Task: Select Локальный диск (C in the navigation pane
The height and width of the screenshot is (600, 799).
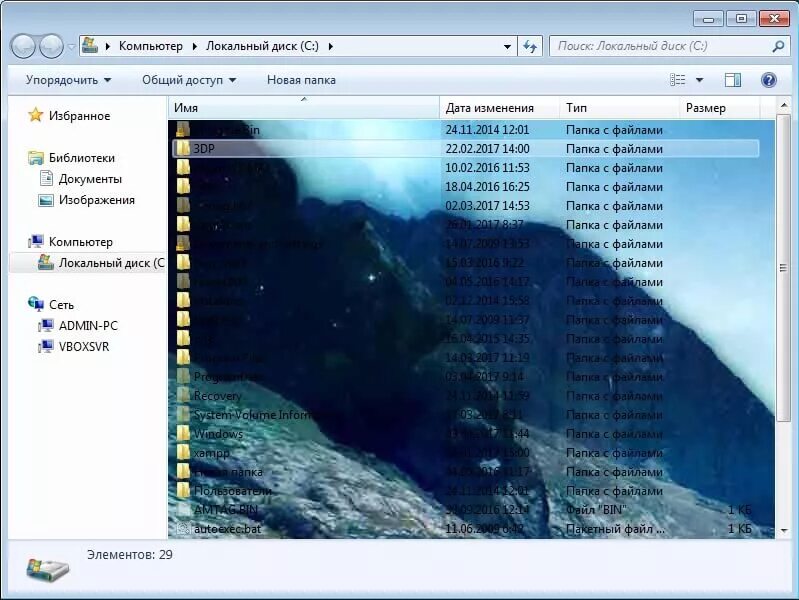Action: click(x=112, y=263)
